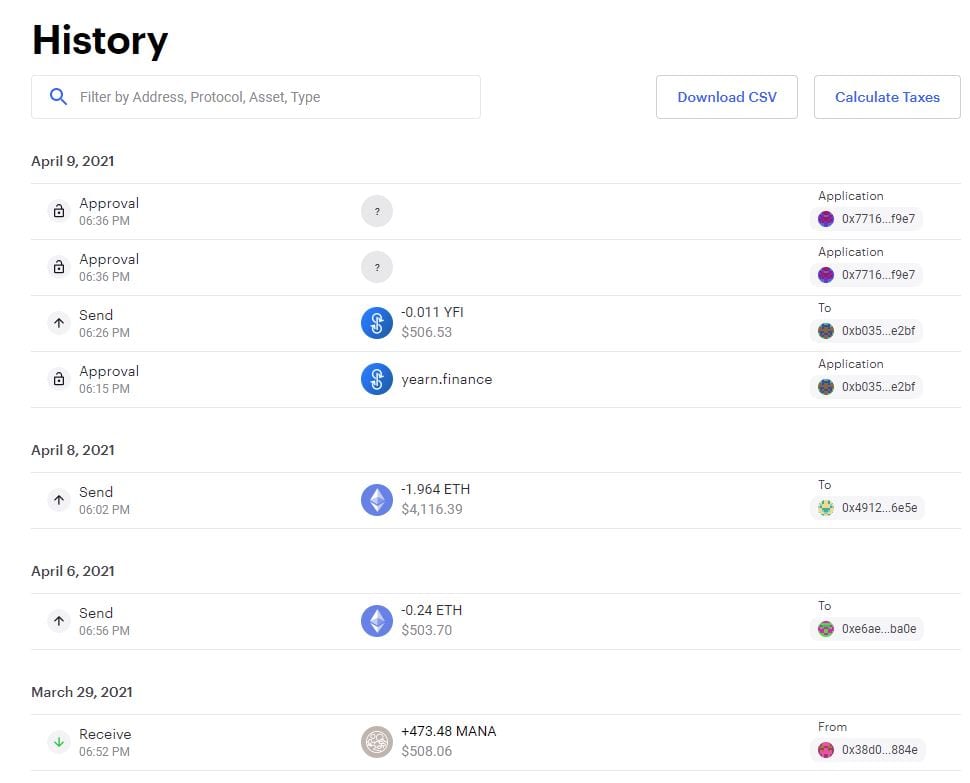Click the ETH icon for -1.964 ETH

point(377,500)
